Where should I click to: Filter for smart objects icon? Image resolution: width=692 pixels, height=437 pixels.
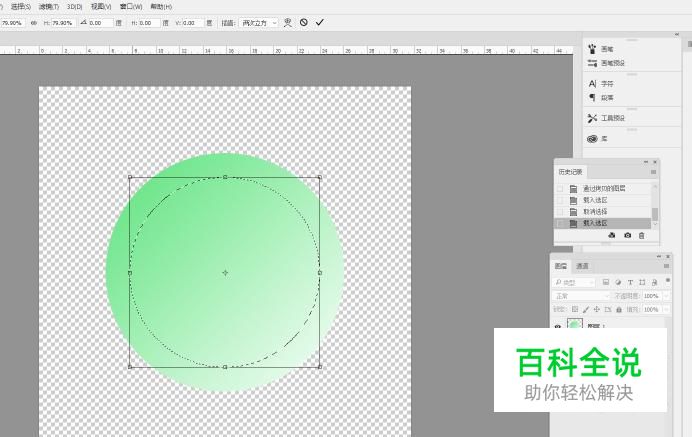(654, 282)
